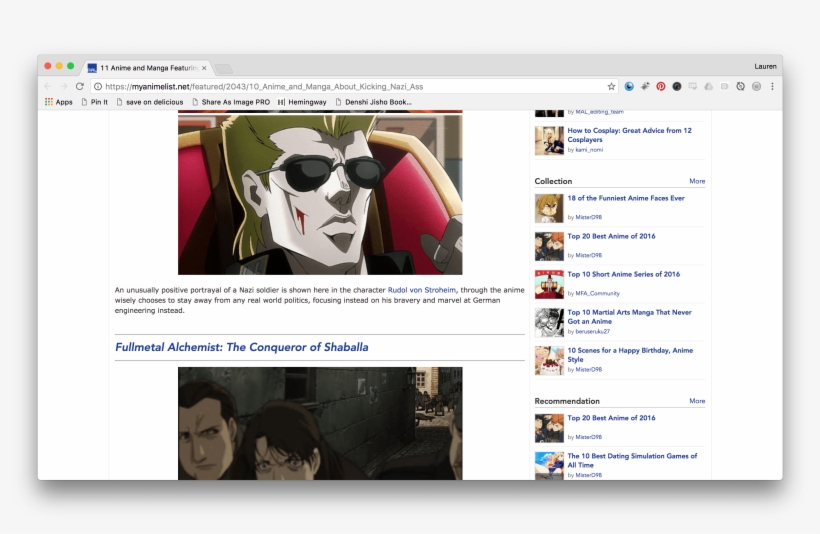The image size is (820, 534).
Task: Open the Rudol von Stroheim character link
Action: (x=422, y=290)
